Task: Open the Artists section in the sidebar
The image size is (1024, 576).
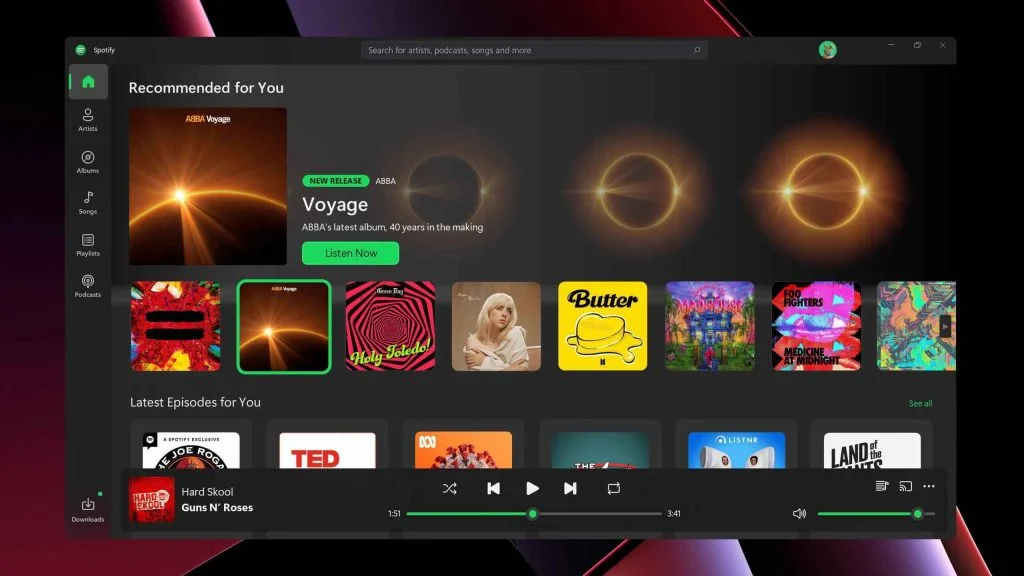Action: (88, 120)
